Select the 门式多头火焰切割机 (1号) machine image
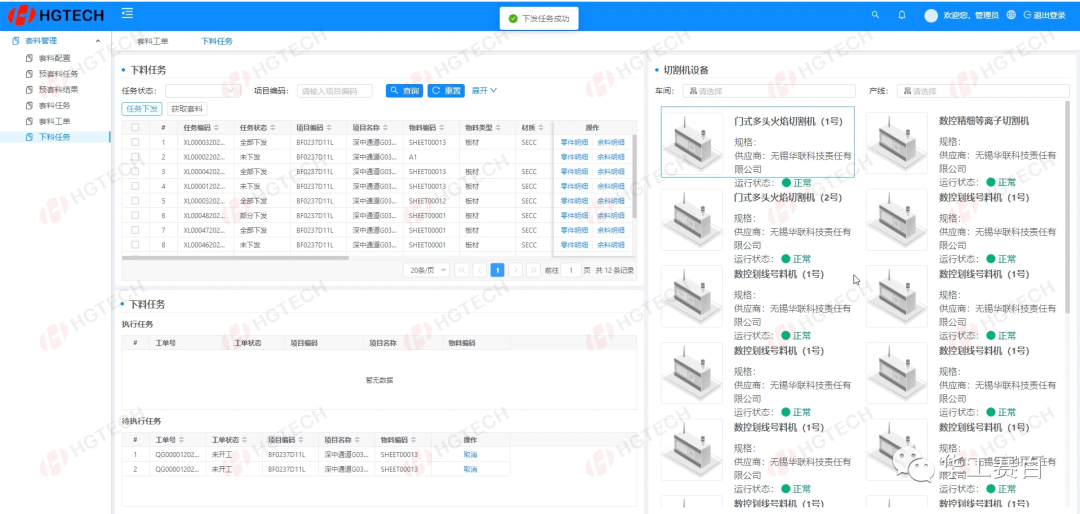The width and height of the screenshot is (1080, 514). (x=691, y=142)
